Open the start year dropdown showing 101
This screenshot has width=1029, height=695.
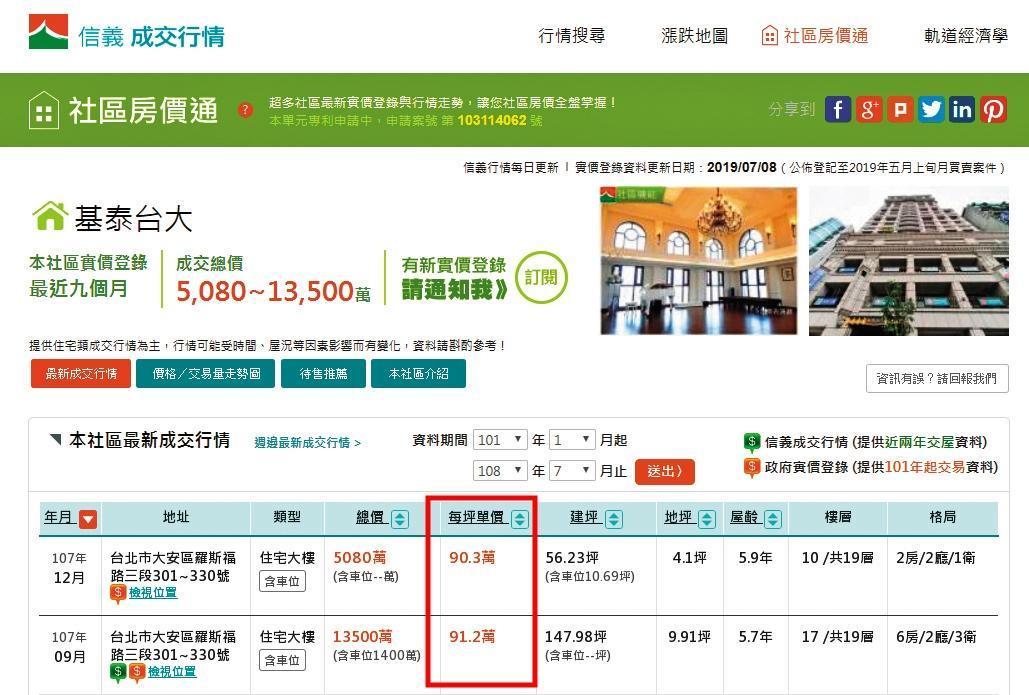coord(500,440)
